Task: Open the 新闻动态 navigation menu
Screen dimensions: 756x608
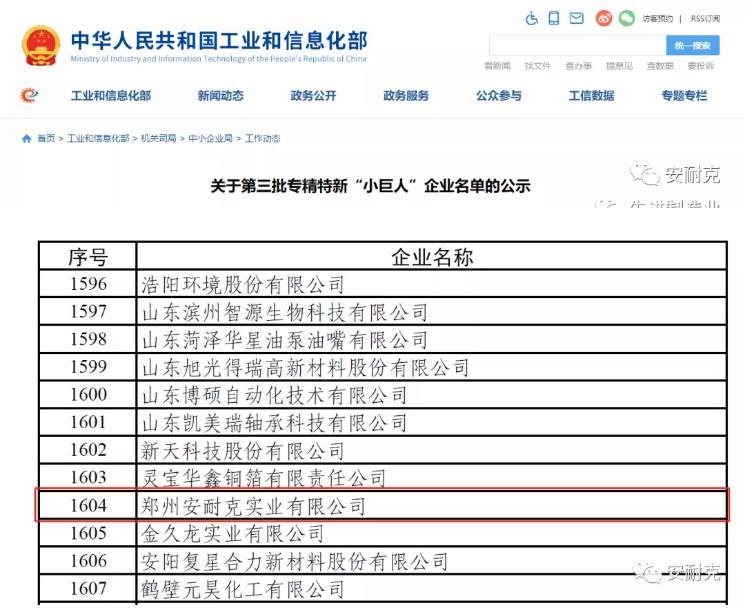Action: pyautogui.click(x=220, y=95)
